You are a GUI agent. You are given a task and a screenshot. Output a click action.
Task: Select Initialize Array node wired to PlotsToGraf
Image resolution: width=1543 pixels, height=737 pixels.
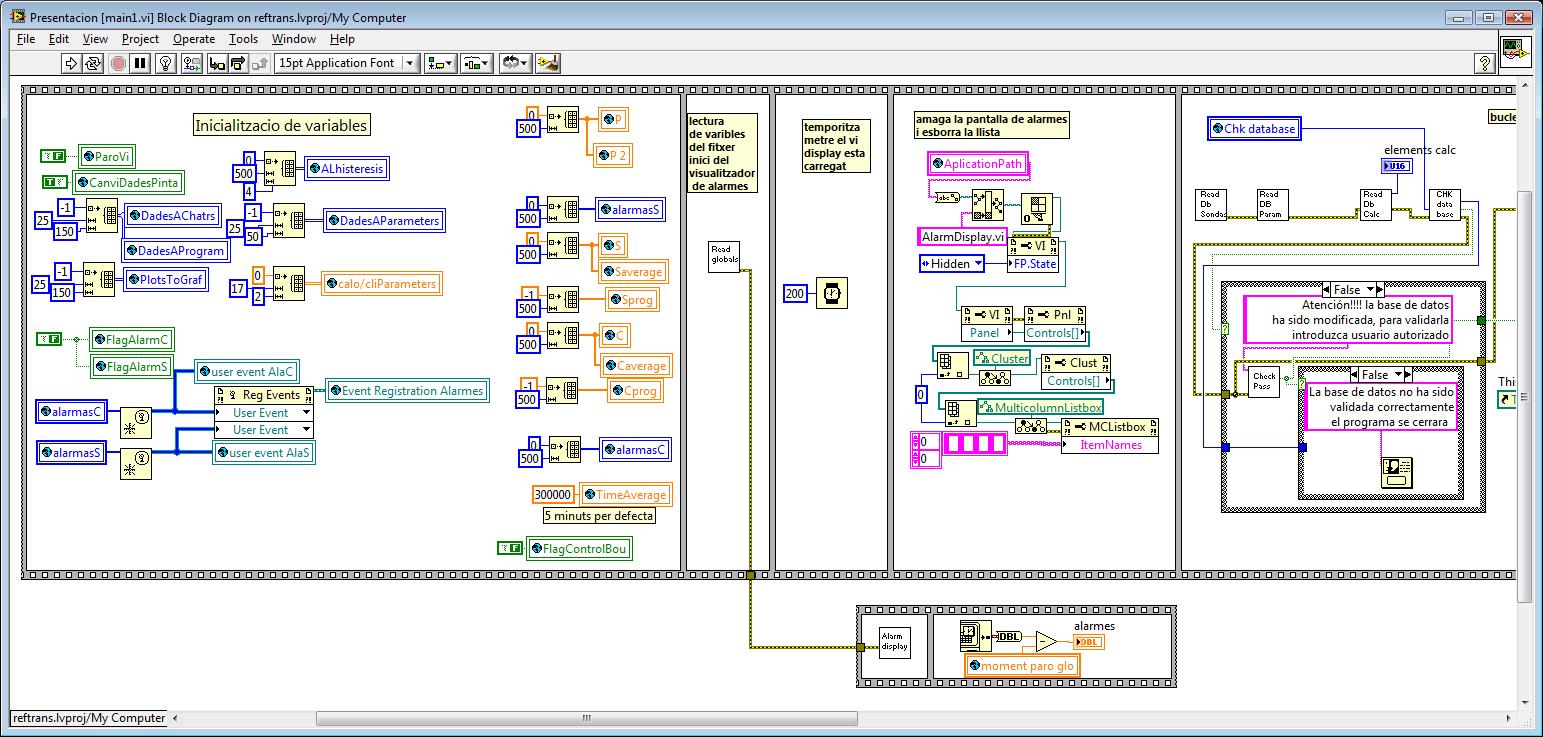pos(99,279)
